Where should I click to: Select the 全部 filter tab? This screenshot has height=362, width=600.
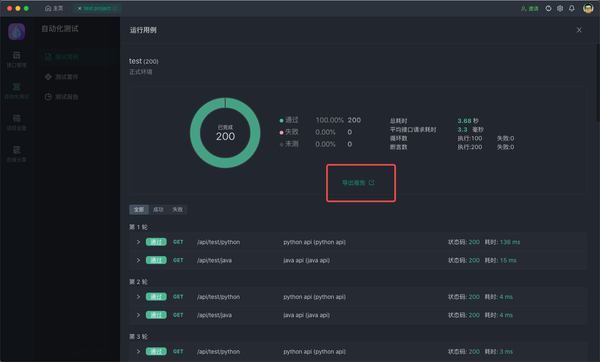tap(139, 209)
